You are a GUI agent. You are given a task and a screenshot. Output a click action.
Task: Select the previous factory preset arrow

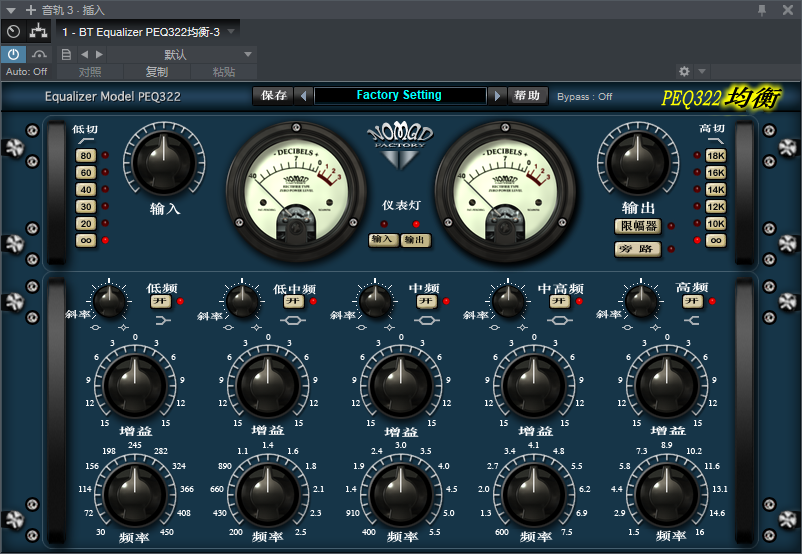click(x=303, y=96)
